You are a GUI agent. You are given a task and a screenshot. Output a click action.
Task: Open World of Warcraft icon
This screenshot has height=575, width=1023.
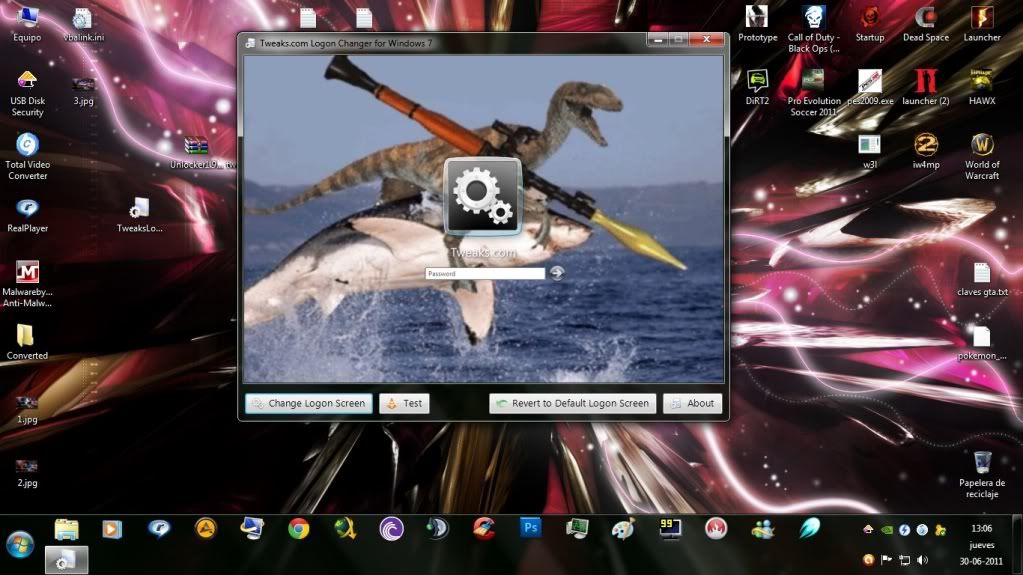point(982,156)
